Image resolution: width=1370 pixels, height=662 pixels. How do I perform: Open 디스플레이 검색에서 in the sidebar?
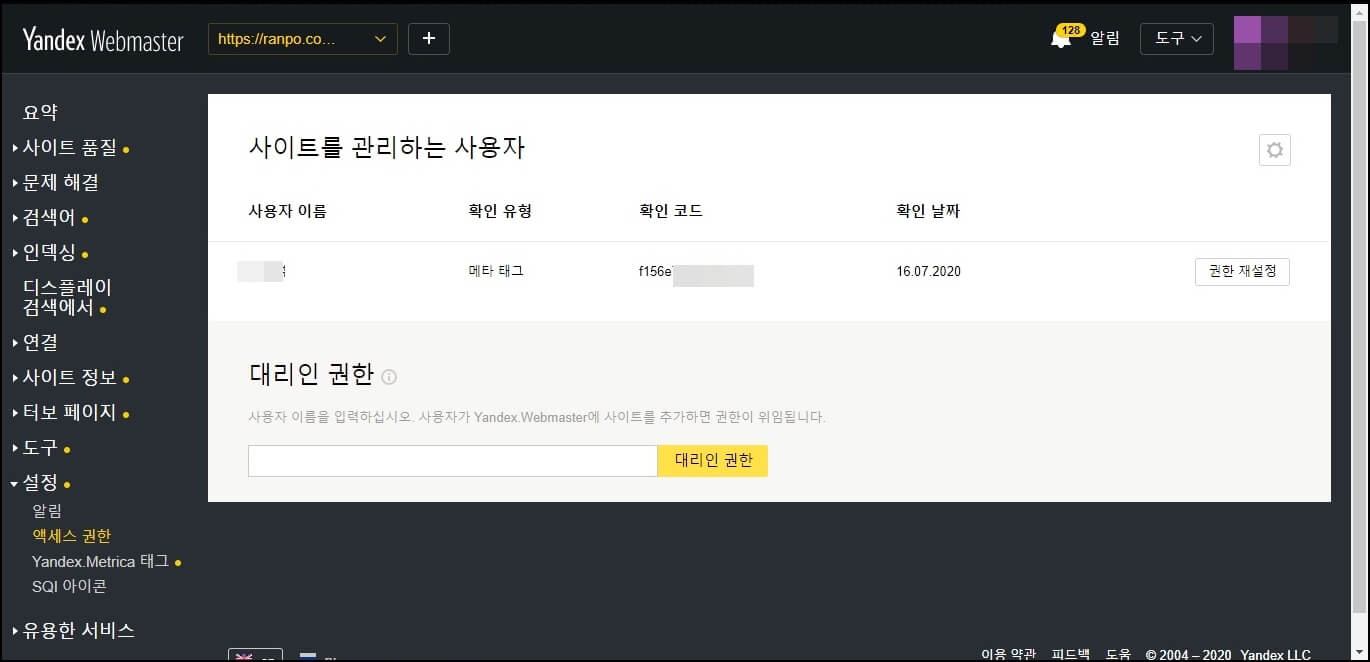(67, 297)
